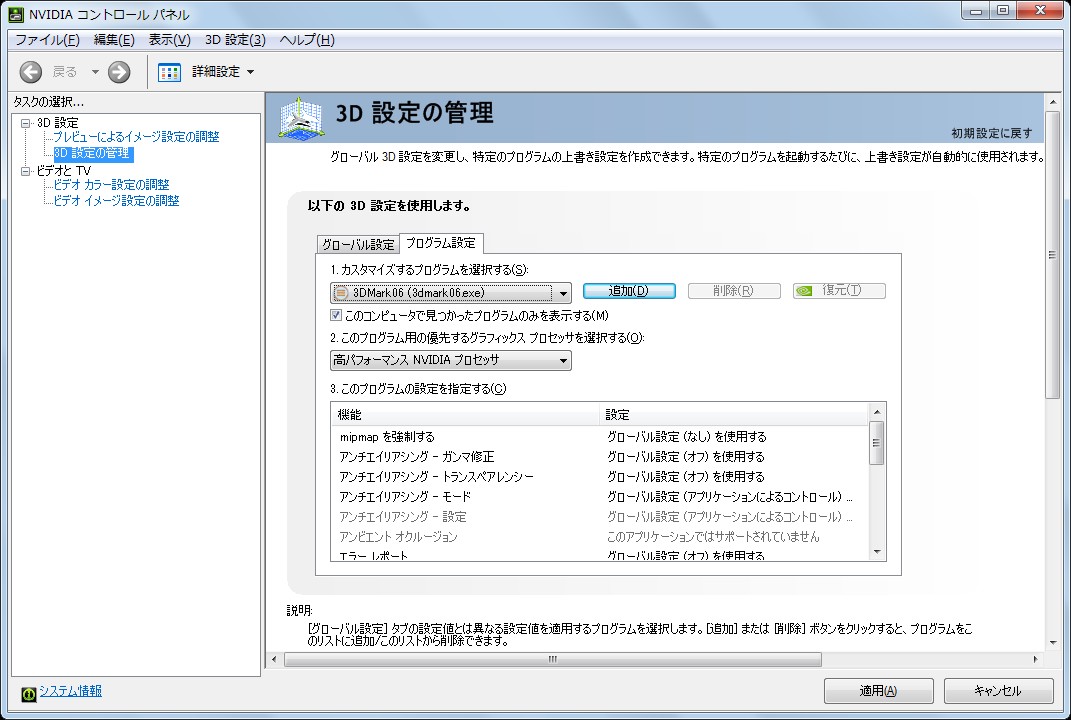Open the 3D 設定(3) menu
Screen dimensions: 1071x720
click(235, 40)
